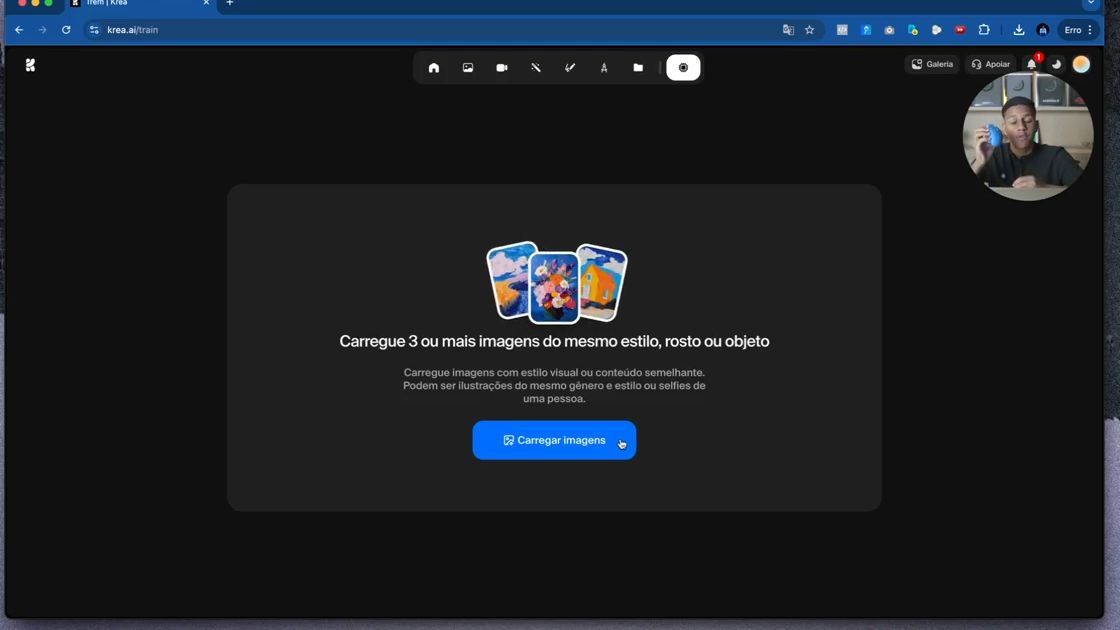The image size is (1120, 630).
Task: Open the folder assets icon in toolbar
Action: point(638,68)
